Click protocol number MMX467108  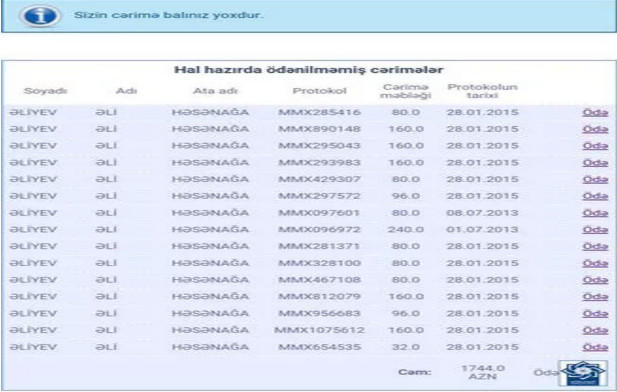(x=319, y=280)
